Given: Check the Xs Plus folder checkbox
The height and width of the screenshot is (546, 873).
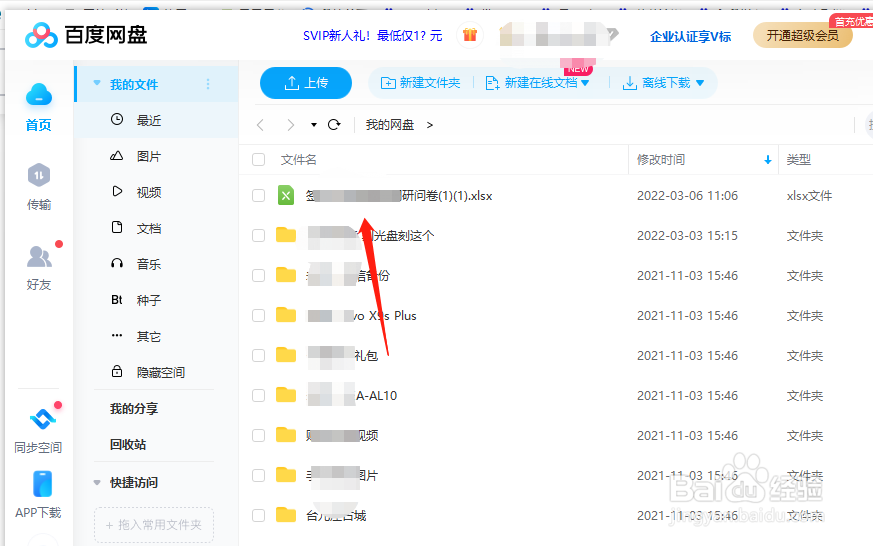Looking at the screenshot, I should [258, 316].
